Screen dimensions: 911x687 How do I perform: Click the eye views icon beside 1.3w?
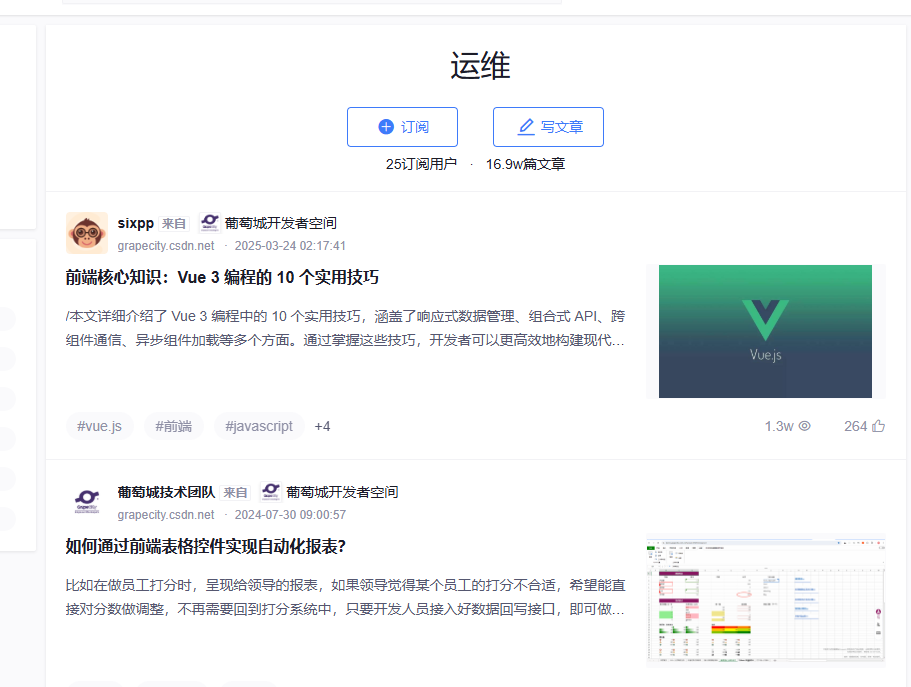tap(804, 426)
